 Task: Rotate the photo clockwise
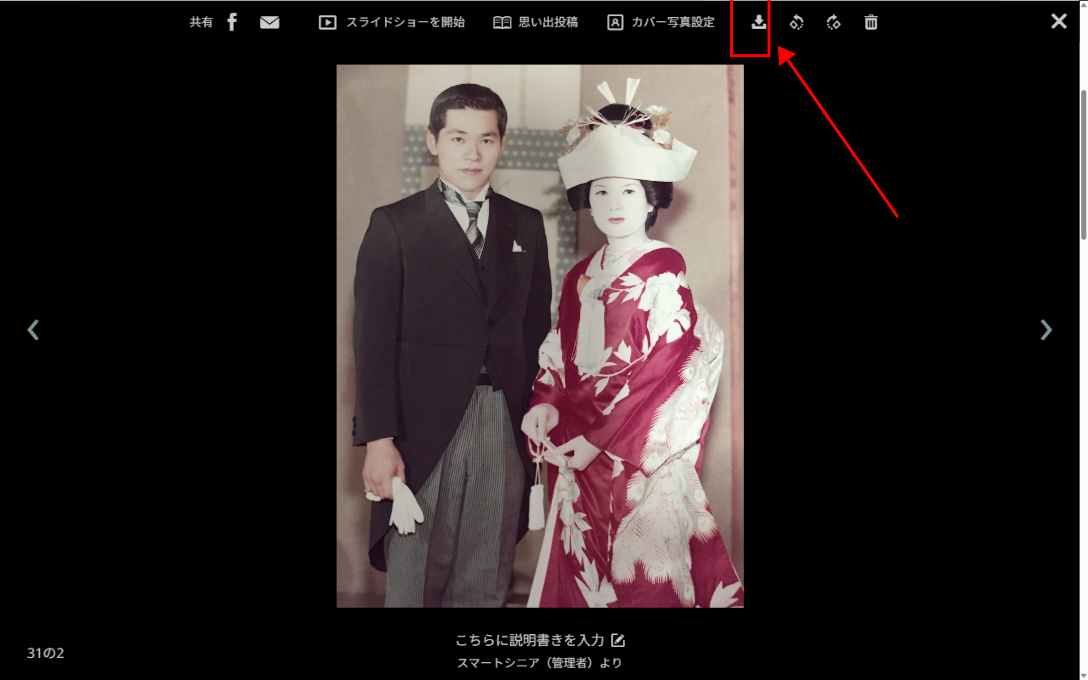[x=834, y=22]
